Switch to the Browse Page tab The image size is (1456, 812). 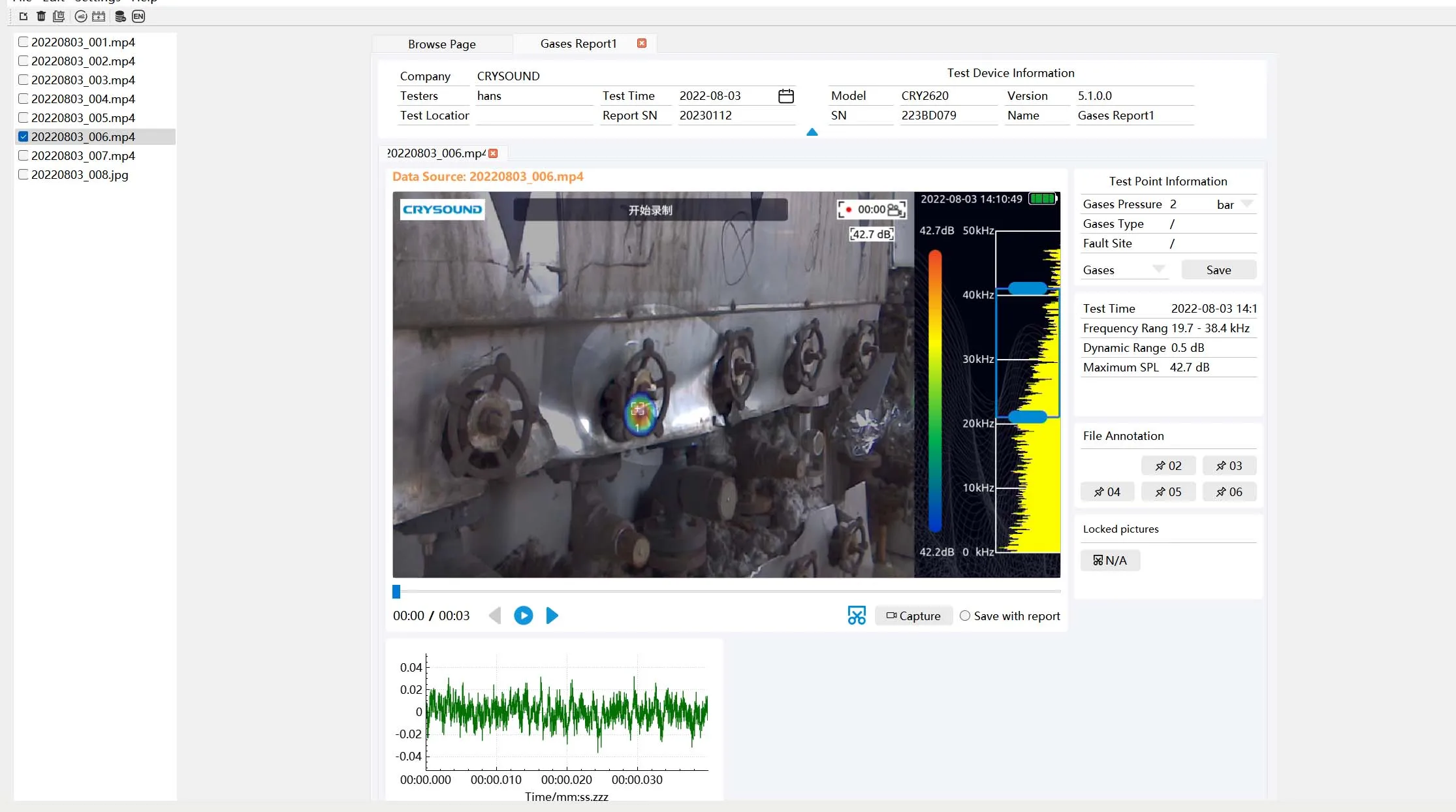point(441,44)
